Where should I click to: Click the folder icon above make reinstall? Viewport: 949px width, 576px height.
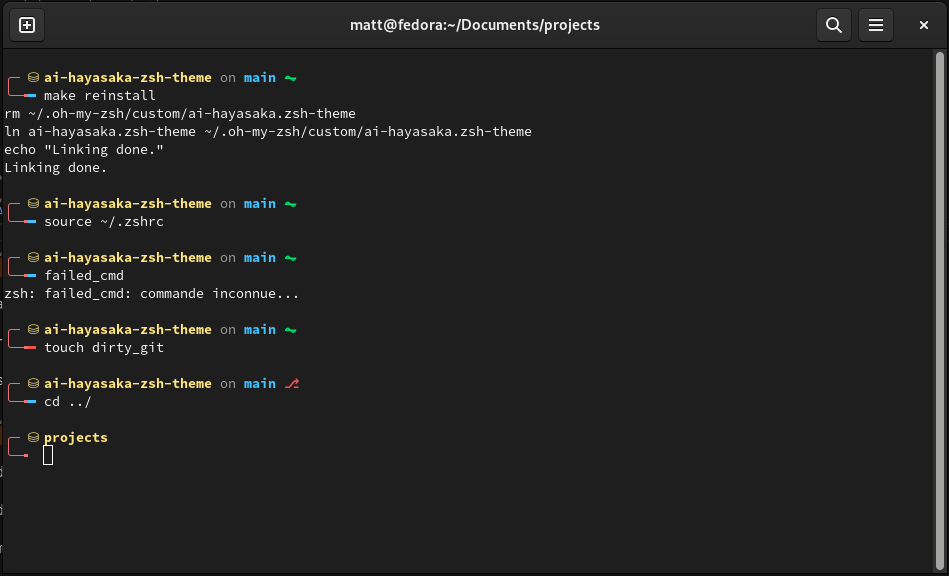click(x=33, y=78)
